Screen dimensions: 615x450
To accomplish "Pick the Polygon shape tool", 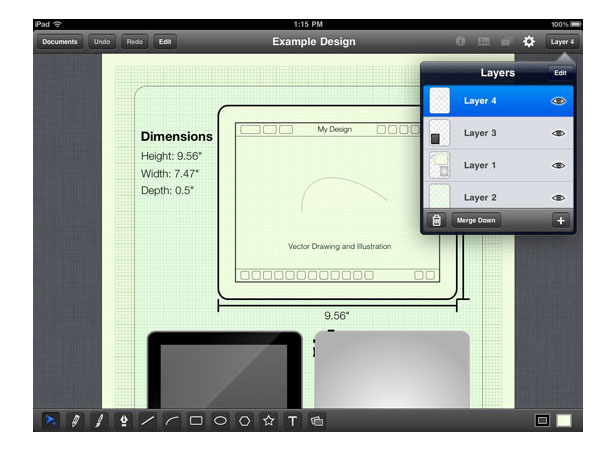I will click(x=244, y=421).
